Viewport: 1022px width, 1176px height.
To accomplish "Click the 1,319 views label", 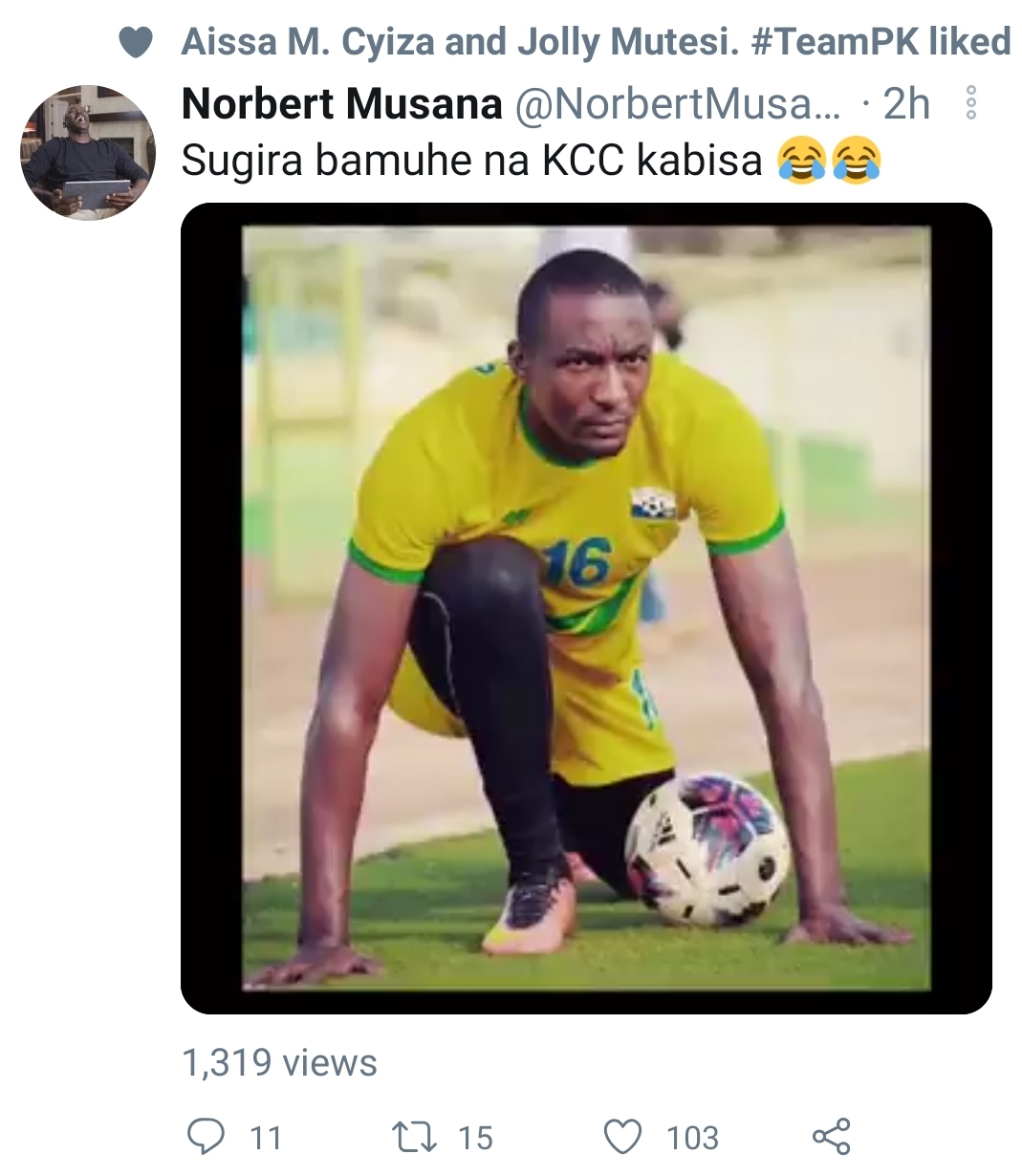I will (280, 1062).
